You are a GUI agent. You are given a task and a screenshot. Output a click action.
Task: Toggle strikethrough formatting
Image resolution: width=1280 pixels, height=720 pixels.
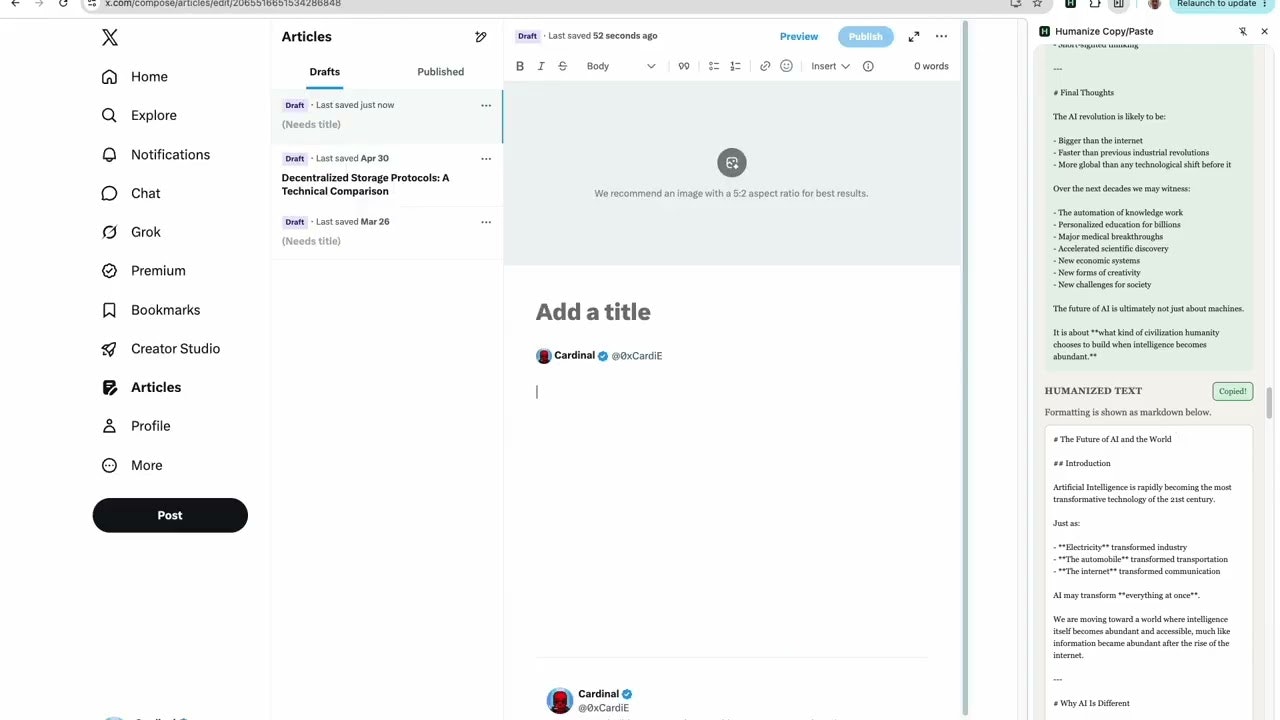562,66
